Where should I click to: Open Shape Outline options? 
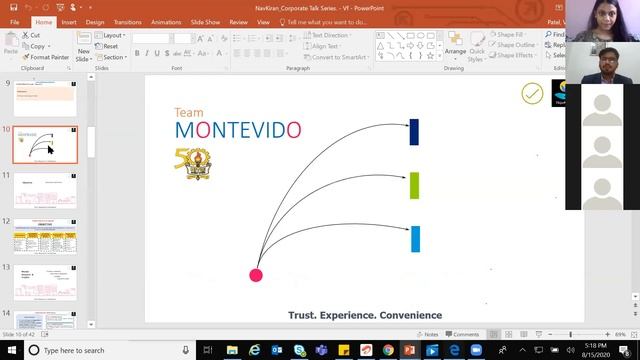pyautogui.click(x=512, y=45)
